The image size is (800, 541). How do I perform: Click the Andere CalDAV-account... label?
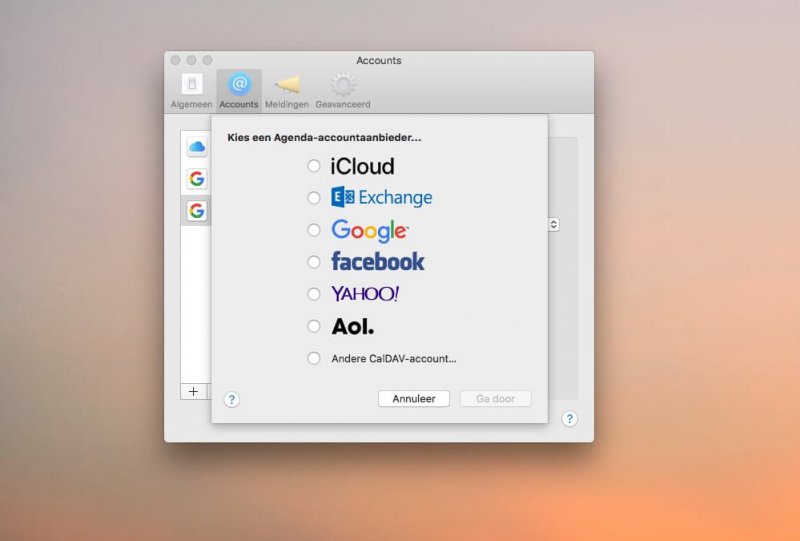[x=394, y=359]
